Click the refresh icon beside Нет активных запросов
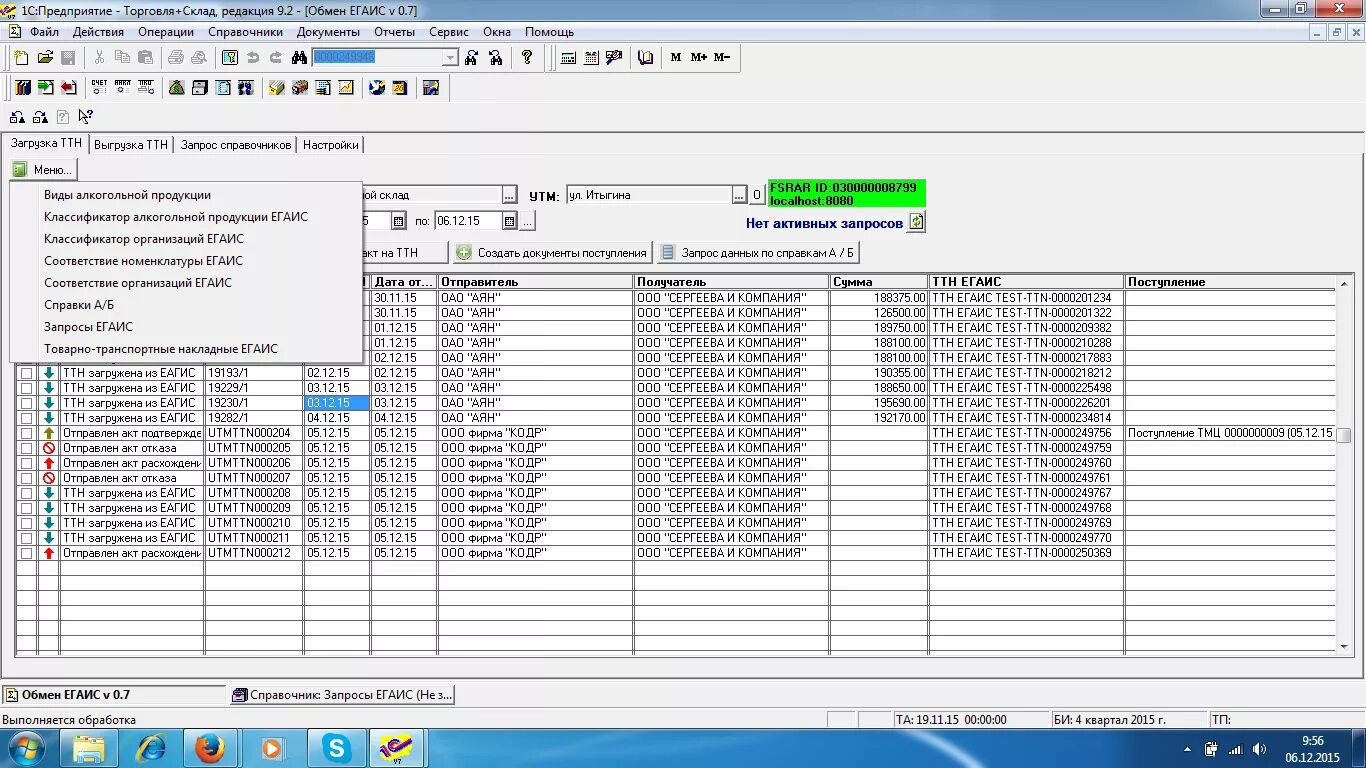This screenshot has width=1366, height=768. (x=916, y=222)
